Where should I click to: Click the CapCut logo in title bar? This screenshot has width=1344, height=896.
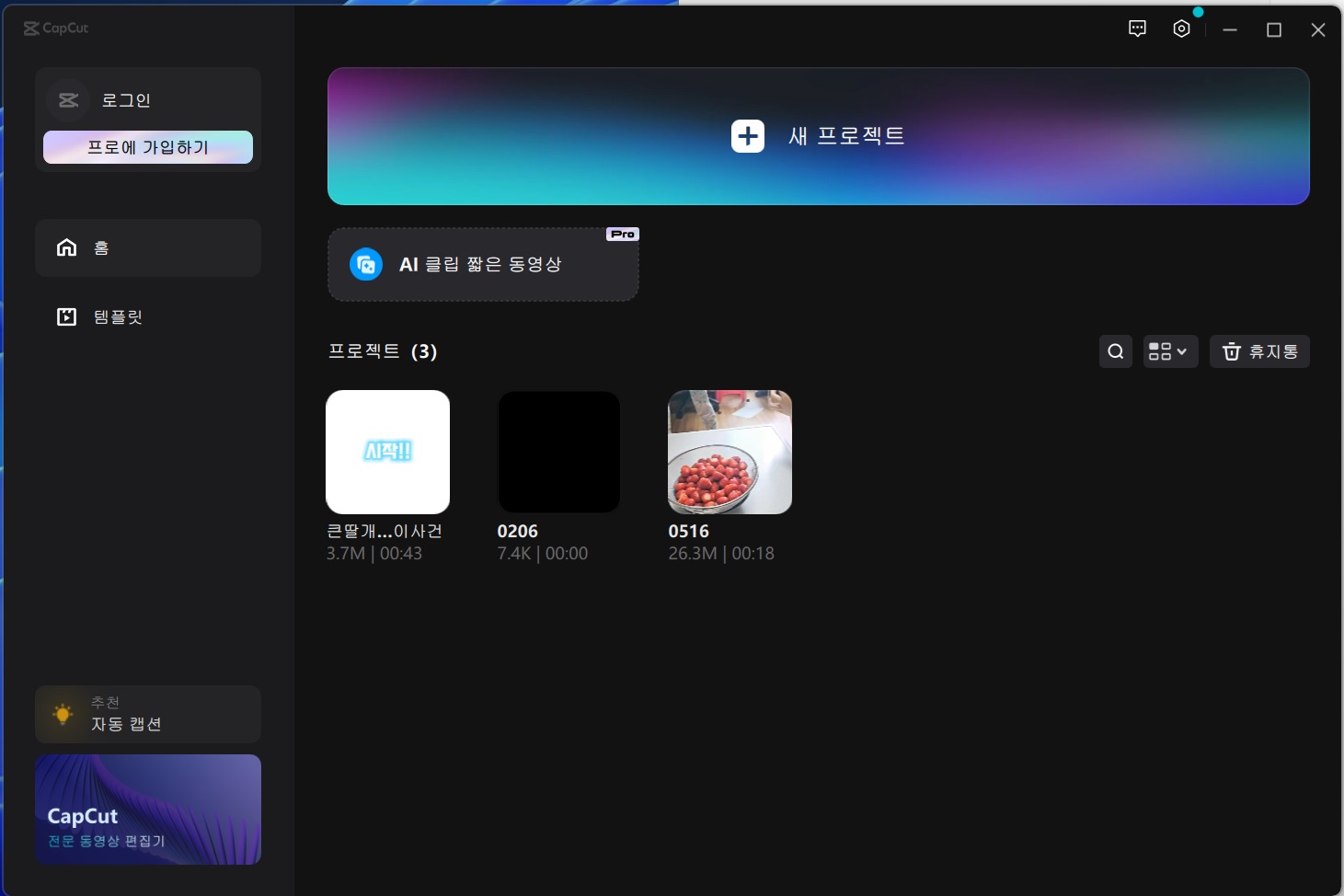pyautogui.click(x=55, y=29)
